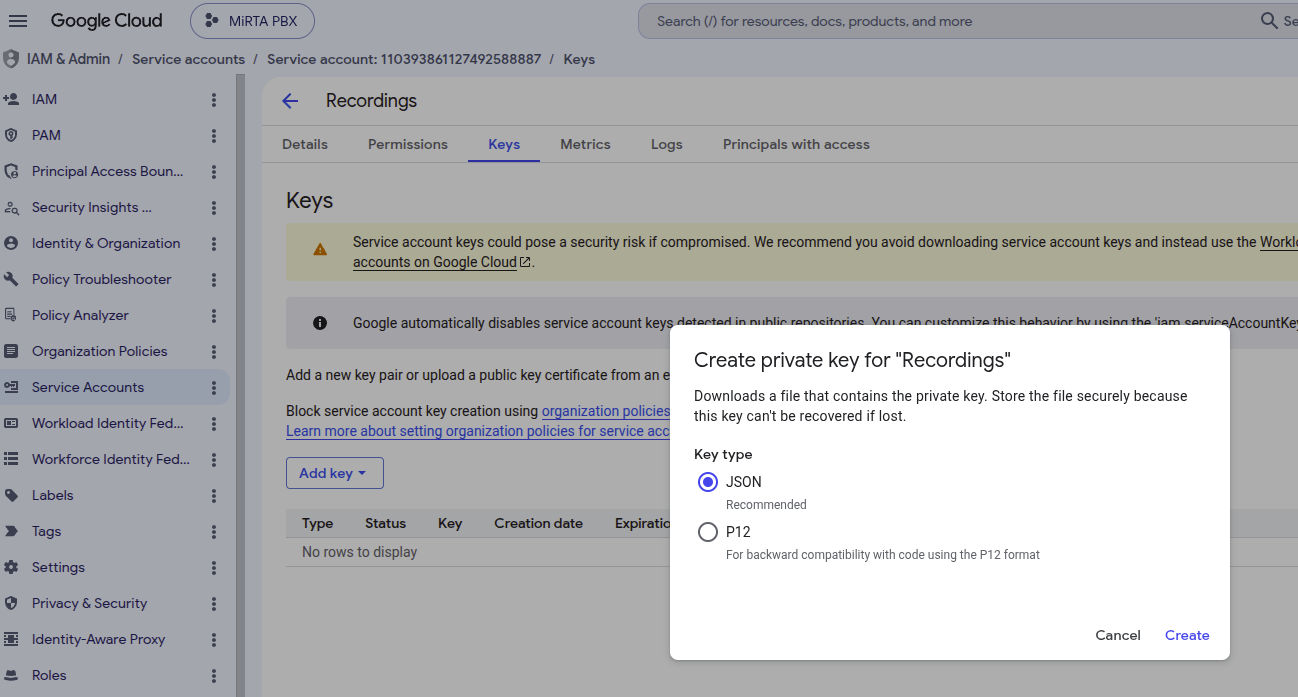Click the Key column header
This screenshot has height=697, width=1298.
(x=450, y=523)
